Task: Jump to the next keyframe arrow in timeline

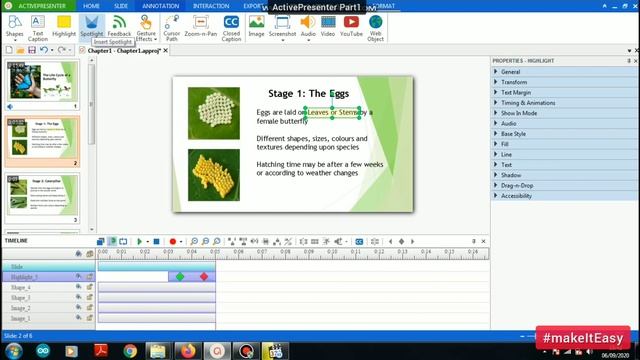Action: click(x=413, y=241)
